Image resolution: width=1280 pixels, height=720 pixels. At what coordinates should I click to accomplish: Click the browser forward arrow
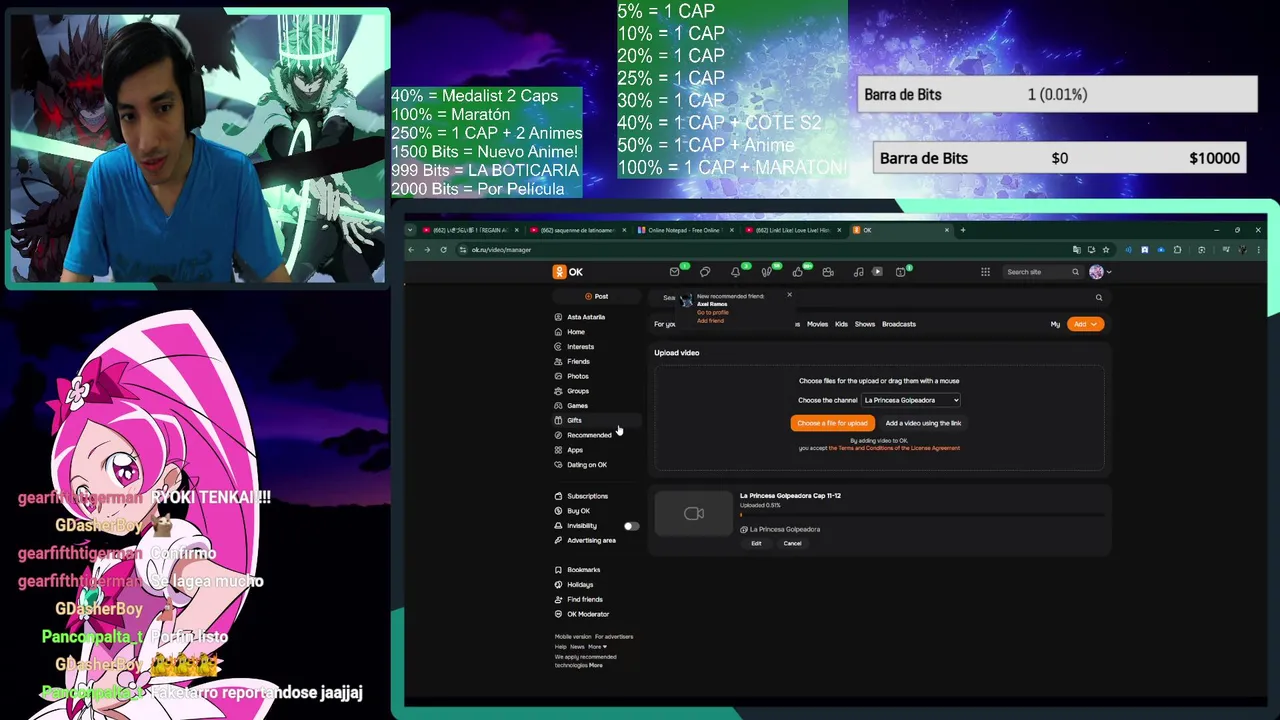pos(427,250)
